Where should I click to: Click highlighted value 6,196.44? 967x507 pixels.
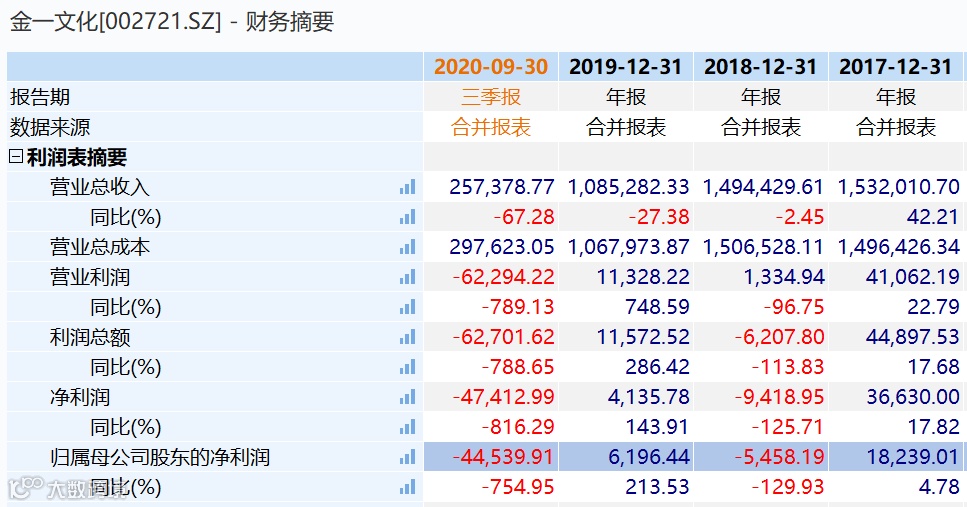coord(648,458)
